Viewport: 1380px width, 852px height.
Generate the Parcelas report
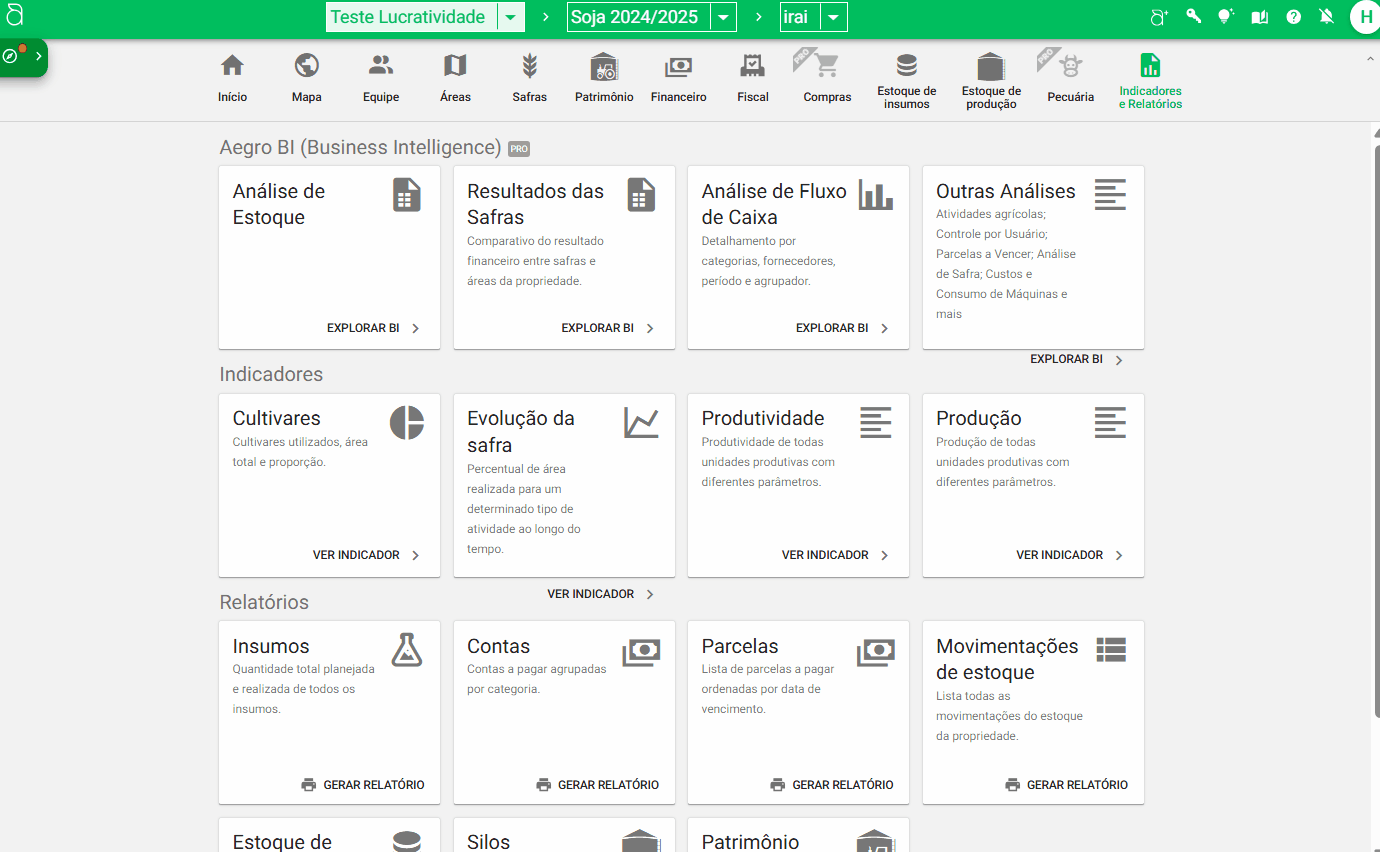[x=832, y=785]
